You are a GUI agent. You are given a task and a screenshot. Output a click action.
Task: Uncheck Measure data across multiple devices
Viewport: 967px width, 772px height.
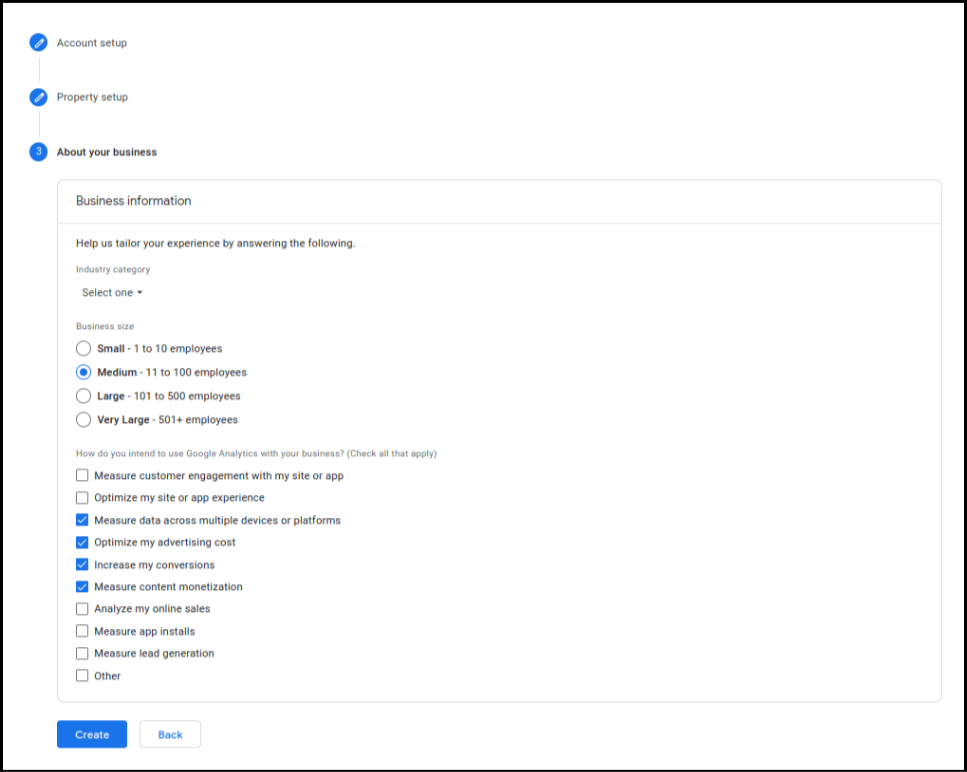pyautogui.click(x=82, y=520)
